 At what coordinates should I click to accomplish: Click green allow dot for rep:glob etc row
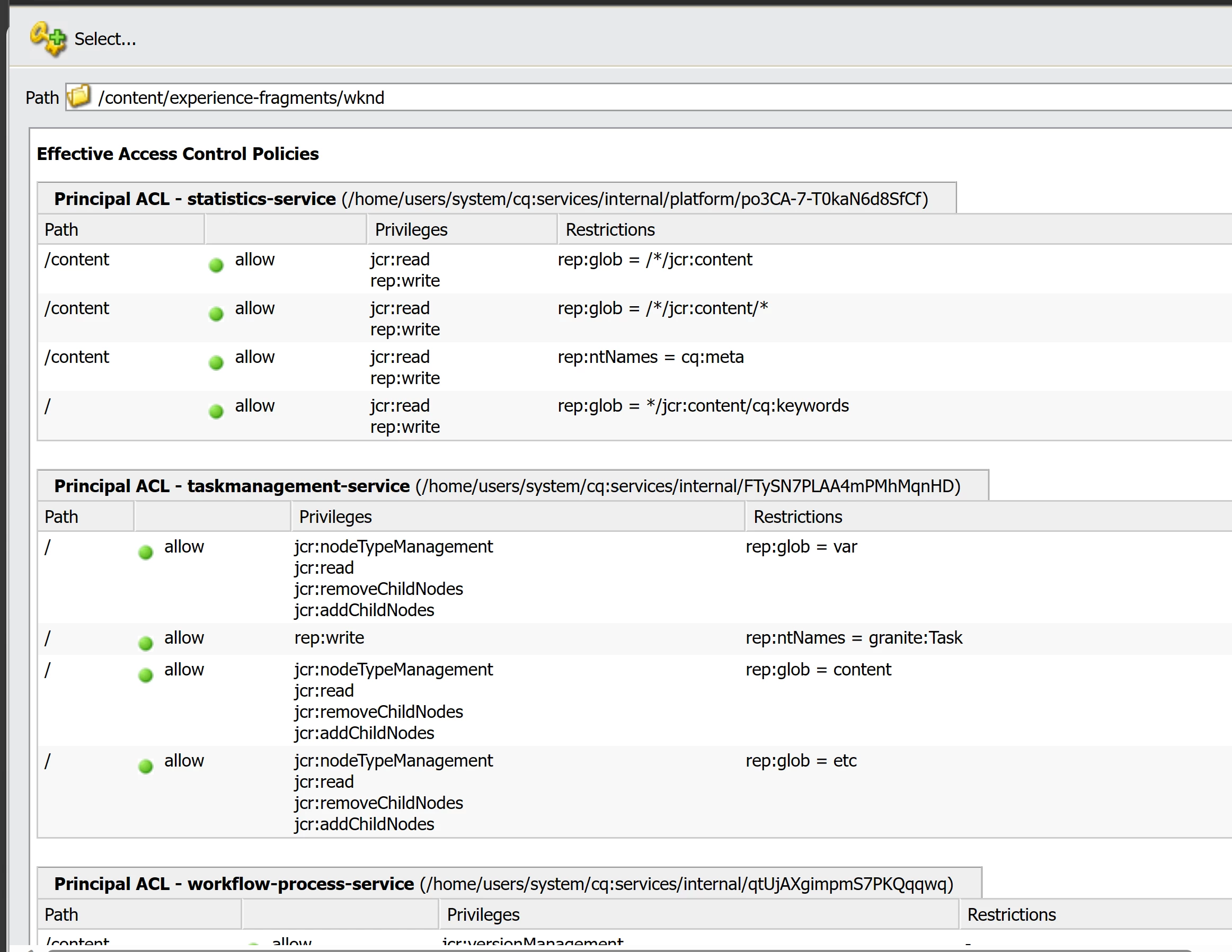[146, 766]
